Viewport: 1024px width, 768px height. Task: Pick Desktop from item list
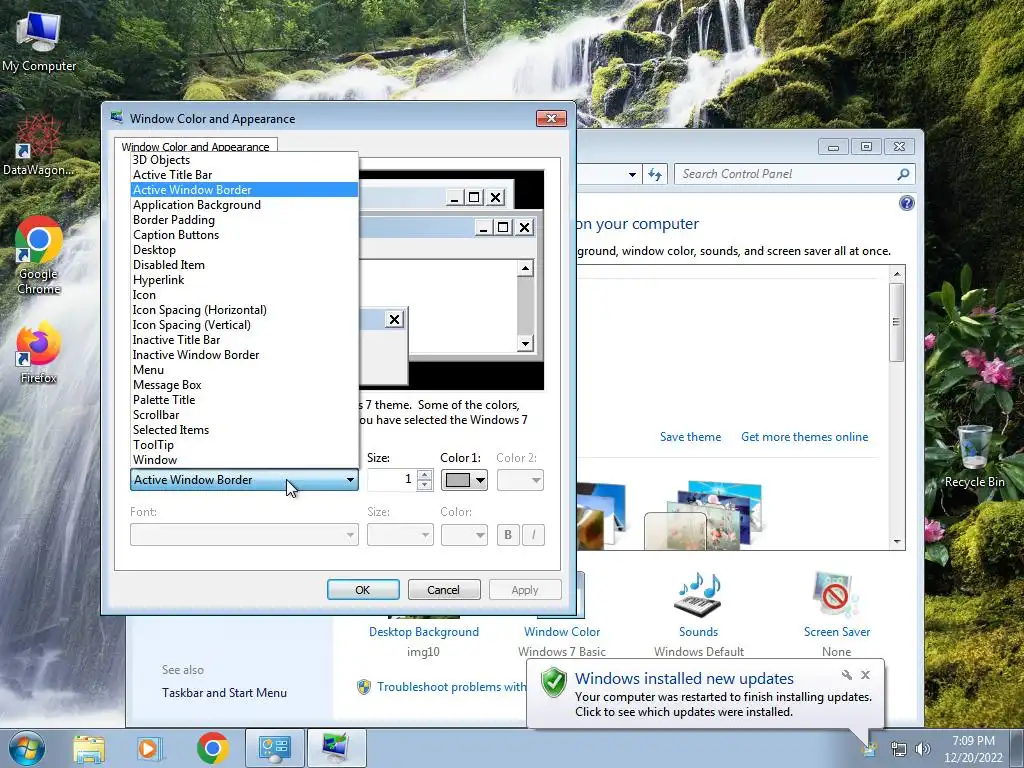(244, 250)
